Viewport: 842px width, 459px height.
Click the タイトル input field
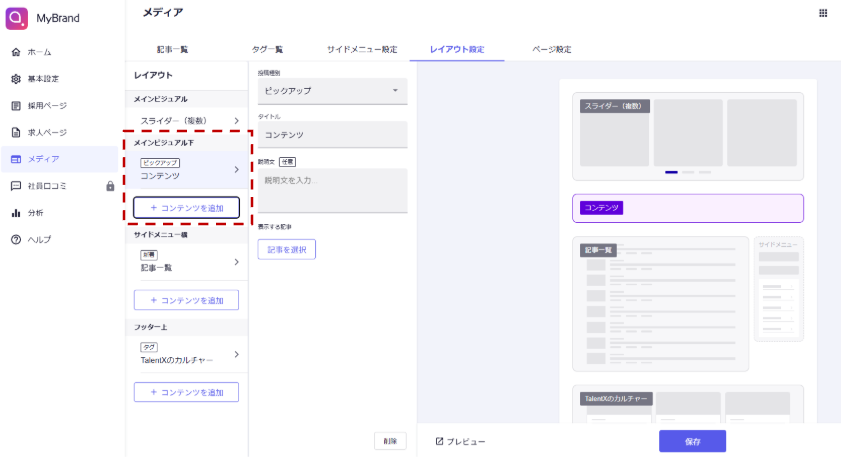(332, 134)
